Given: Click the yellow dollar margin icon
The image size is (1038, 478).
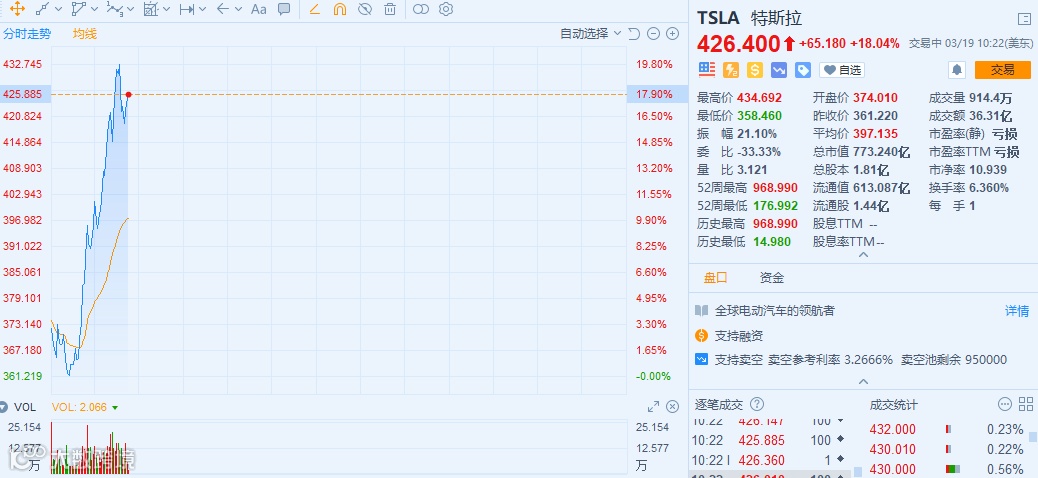Looking at the screenshot, I should coord(755,70).
